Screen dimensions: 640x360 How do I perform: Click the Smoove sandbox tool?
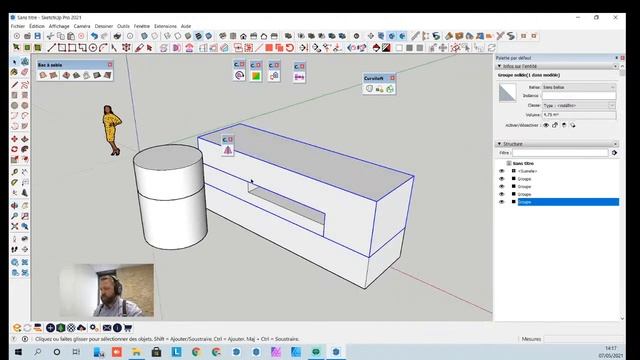pos(66,75)
